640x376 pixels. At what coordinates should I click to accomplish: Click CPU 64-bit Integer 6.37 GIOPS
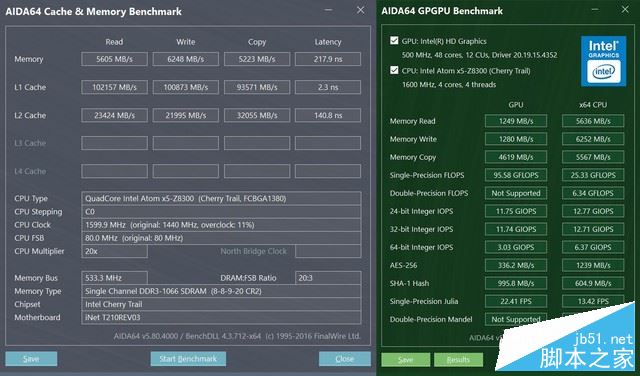click(593, 247)
